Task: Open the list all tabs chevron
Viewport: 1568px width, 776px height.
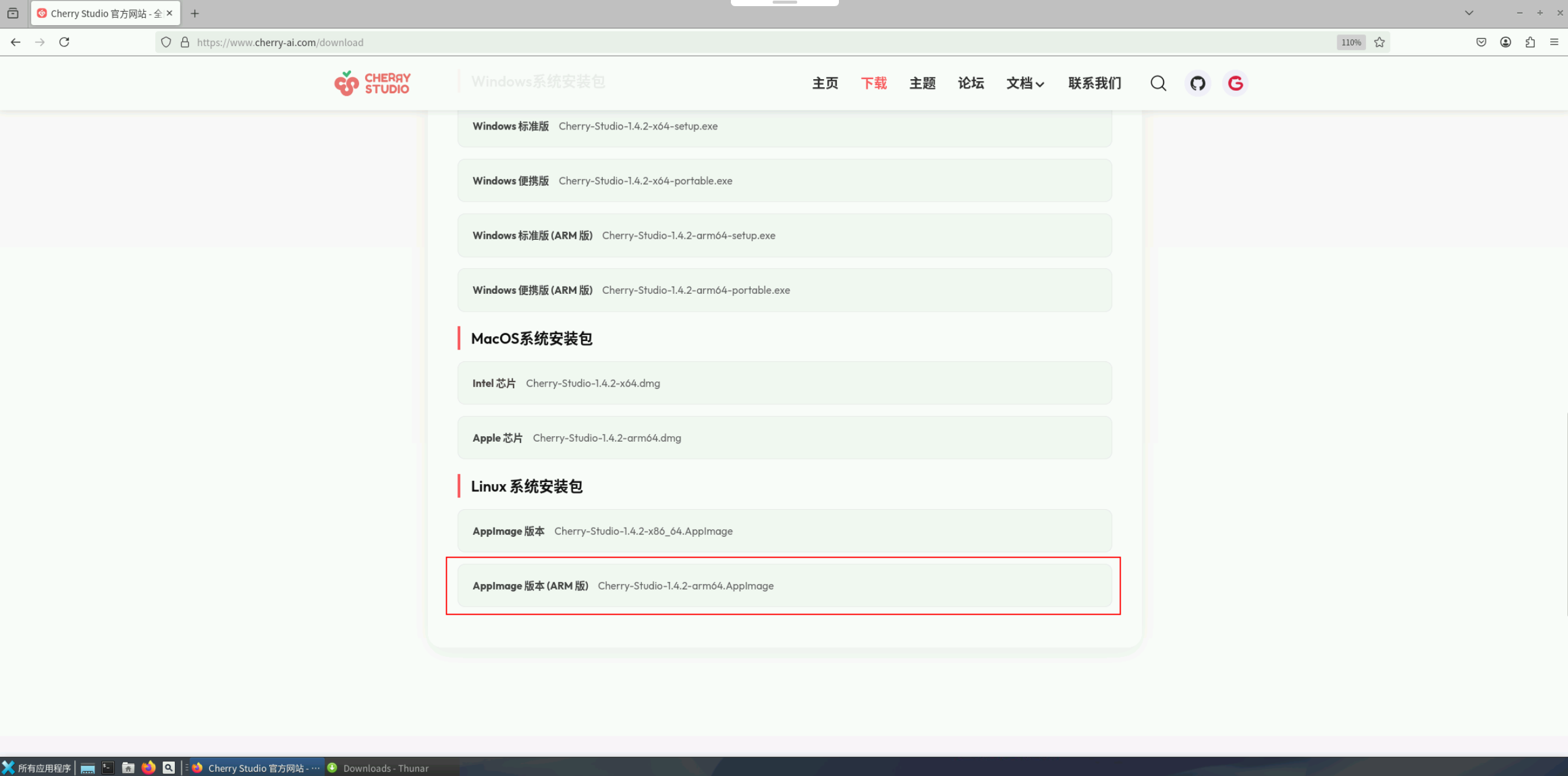Action: [1469, 13]
